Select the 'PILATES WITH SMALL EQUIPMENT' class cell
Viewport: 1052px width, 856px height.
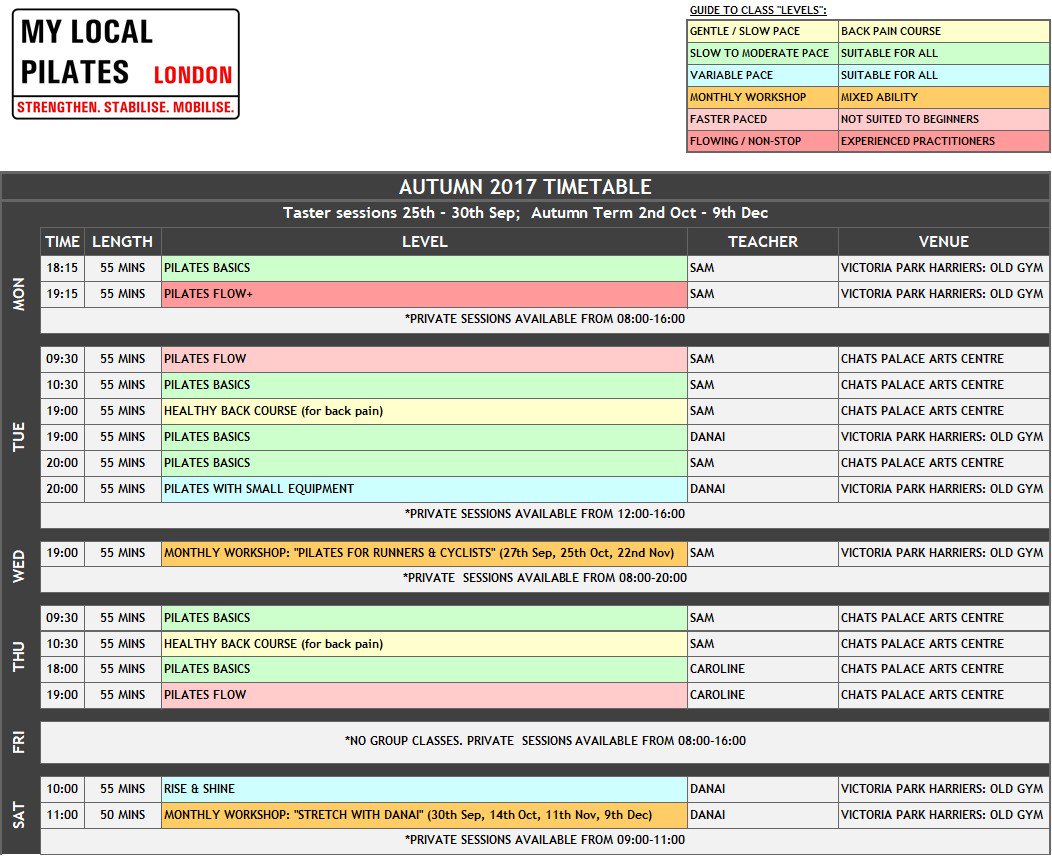click(x=425, y=489)
